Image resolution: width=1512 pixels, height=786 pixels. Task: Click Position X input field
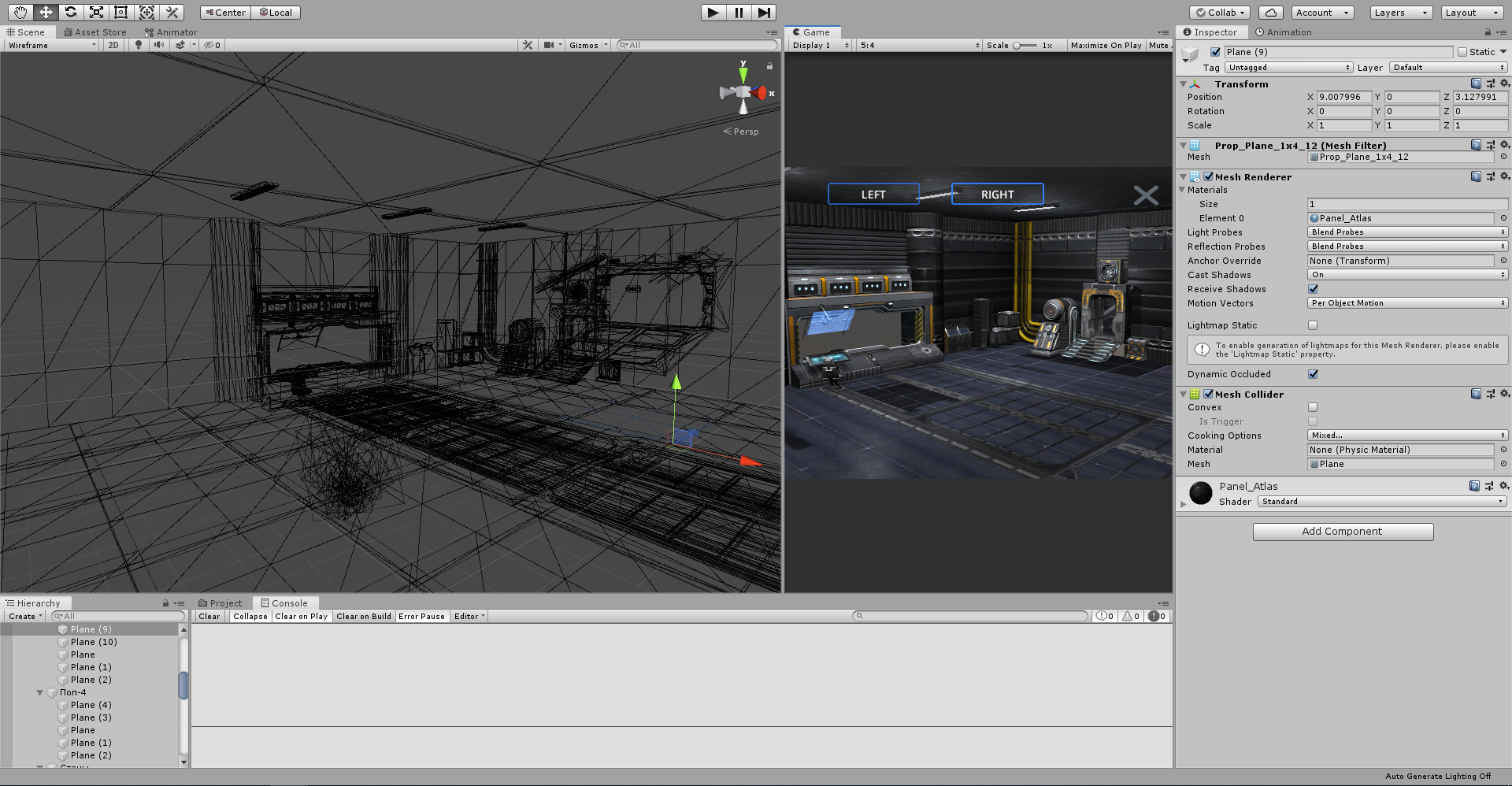tap(1344, 97)
